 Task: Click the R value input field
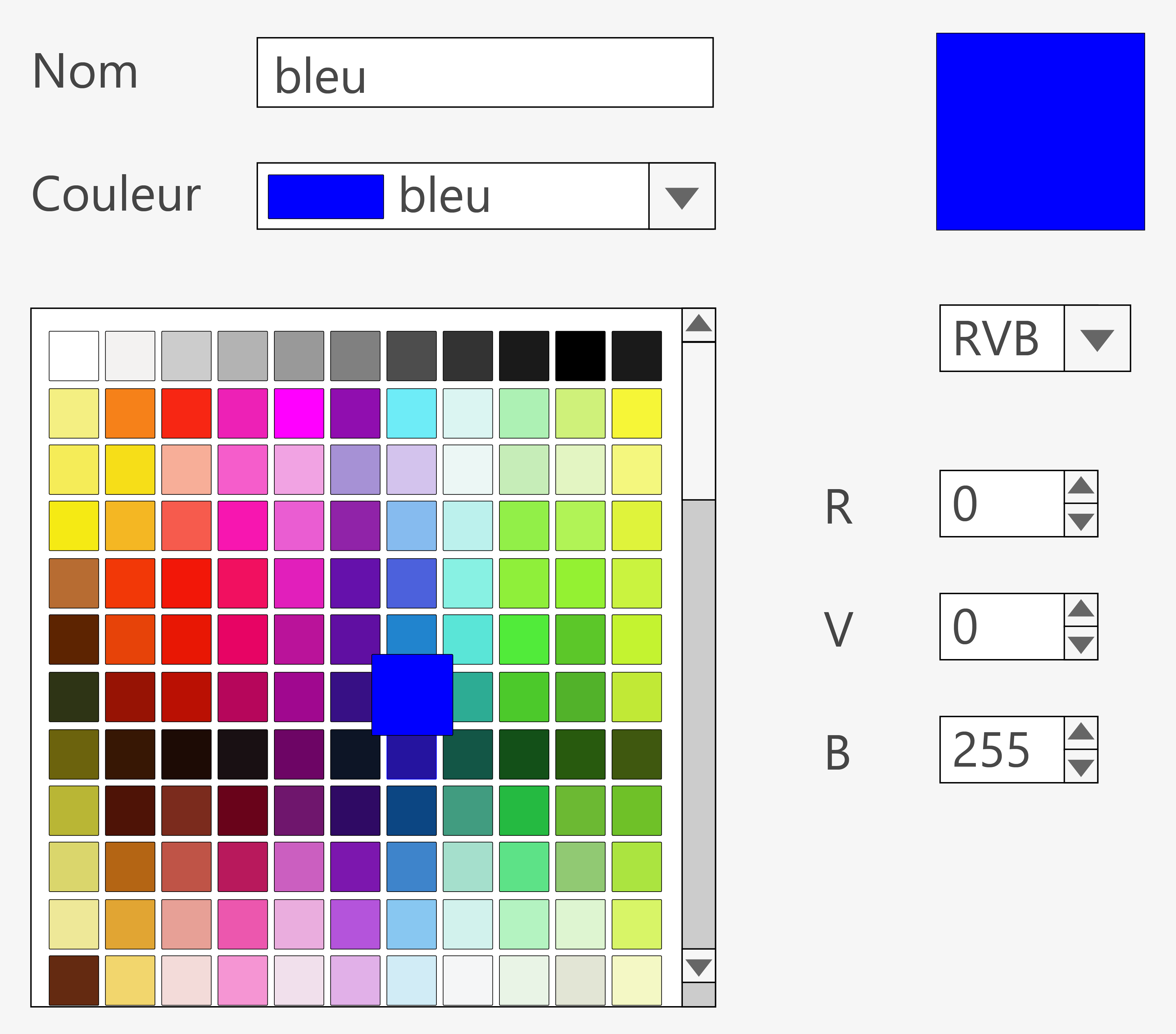pos(1001,504)
